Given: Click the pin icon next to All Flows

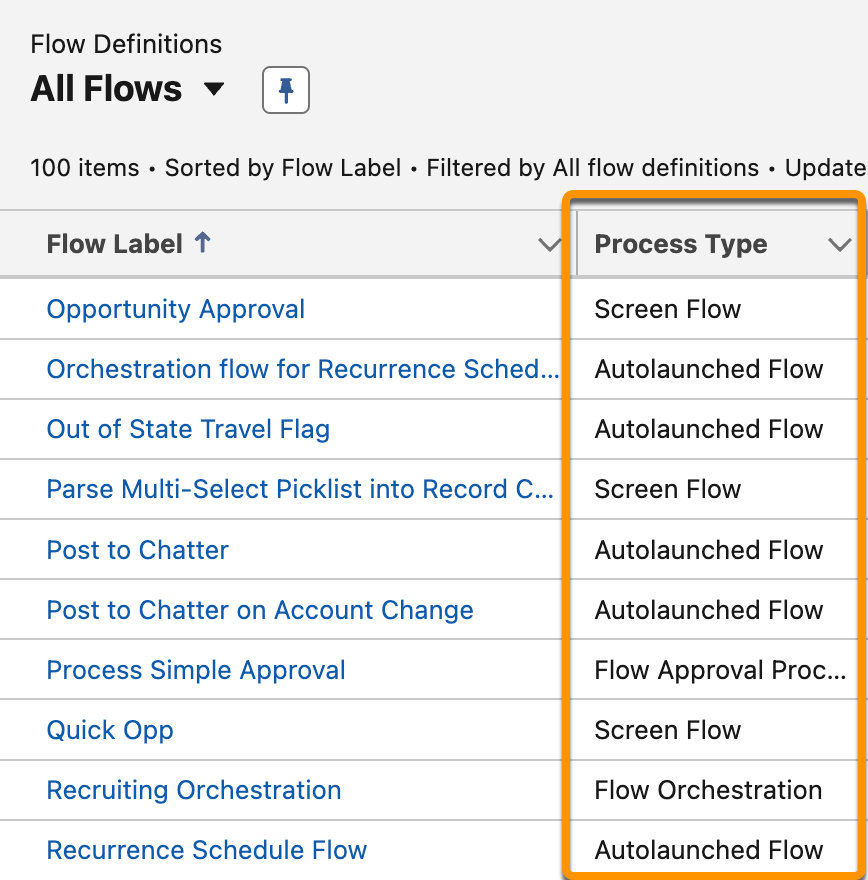Looking at the screenshot, I should point(286,89).
